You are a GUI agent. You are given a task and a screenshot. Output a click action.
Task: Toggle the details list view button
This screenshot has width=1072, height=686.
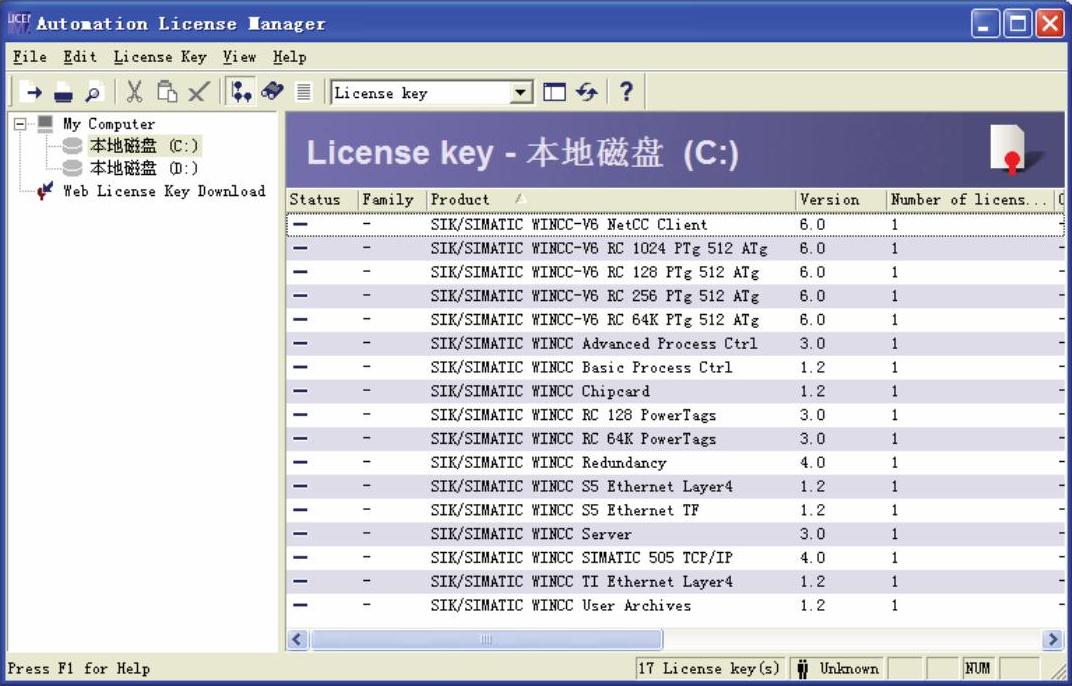pyautogui.click(x=304, y=93)
